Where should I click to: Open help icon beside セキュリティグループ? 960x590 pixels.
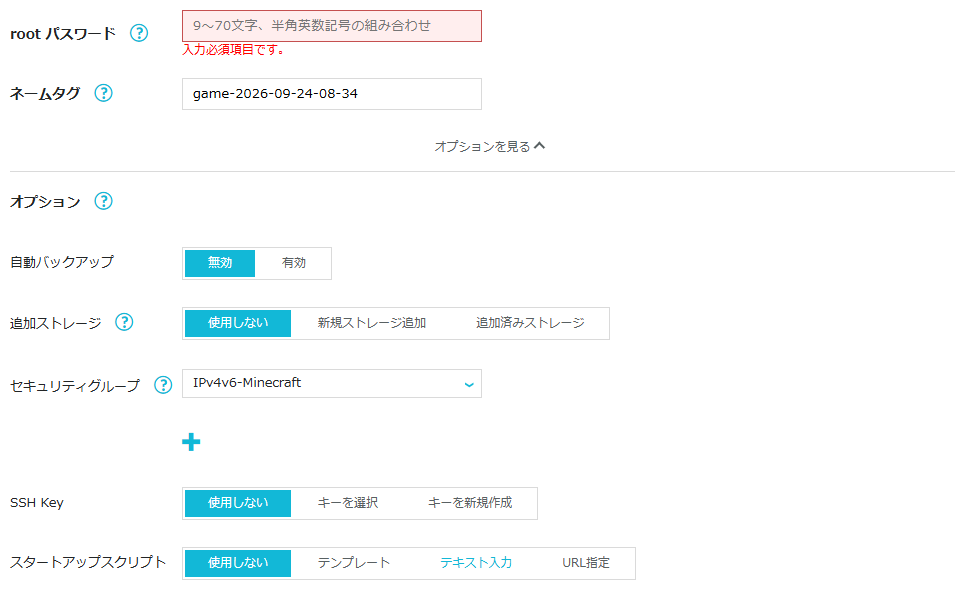163,385
